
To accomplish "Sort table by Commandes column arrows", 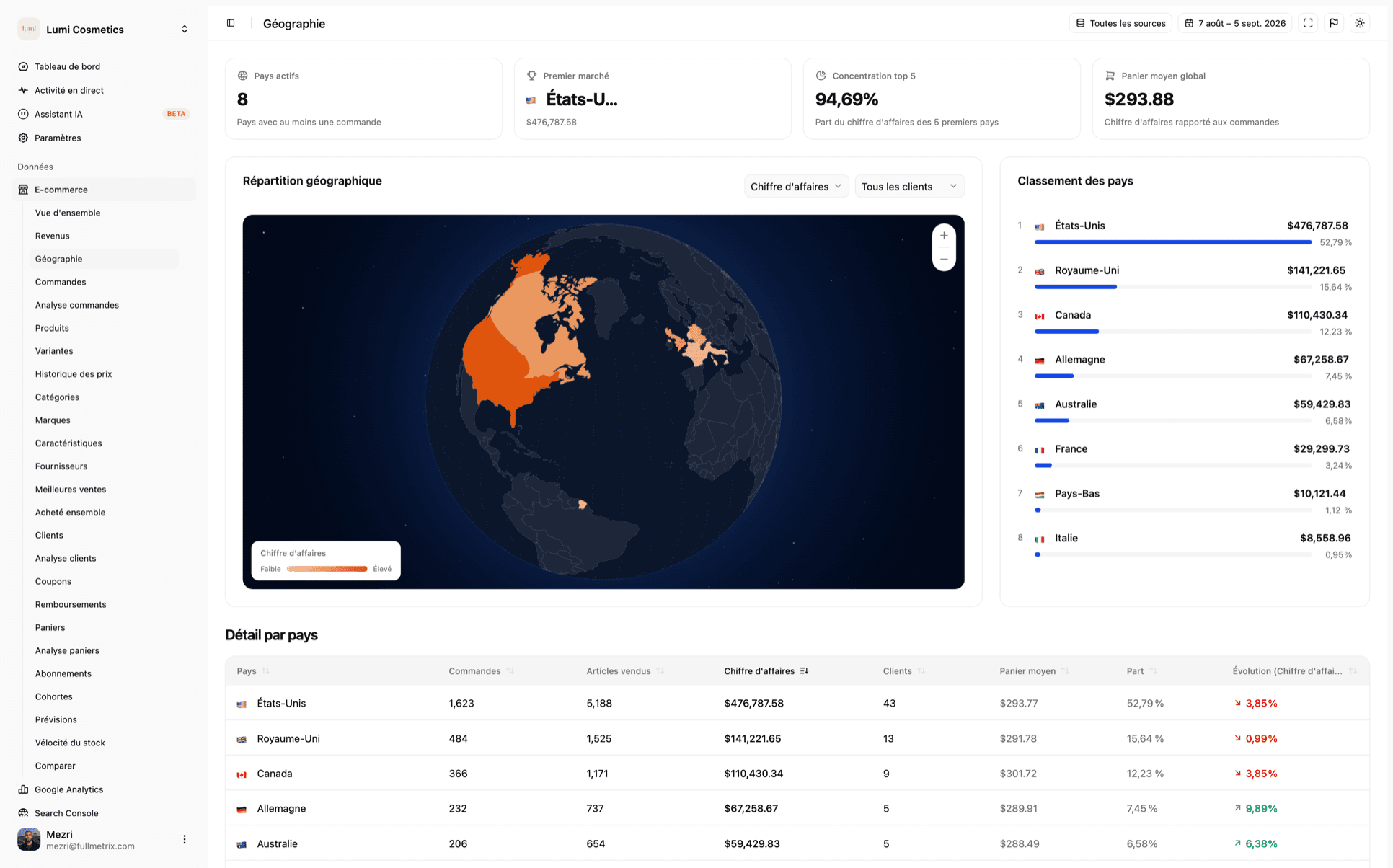I will (x=510, y=671).
